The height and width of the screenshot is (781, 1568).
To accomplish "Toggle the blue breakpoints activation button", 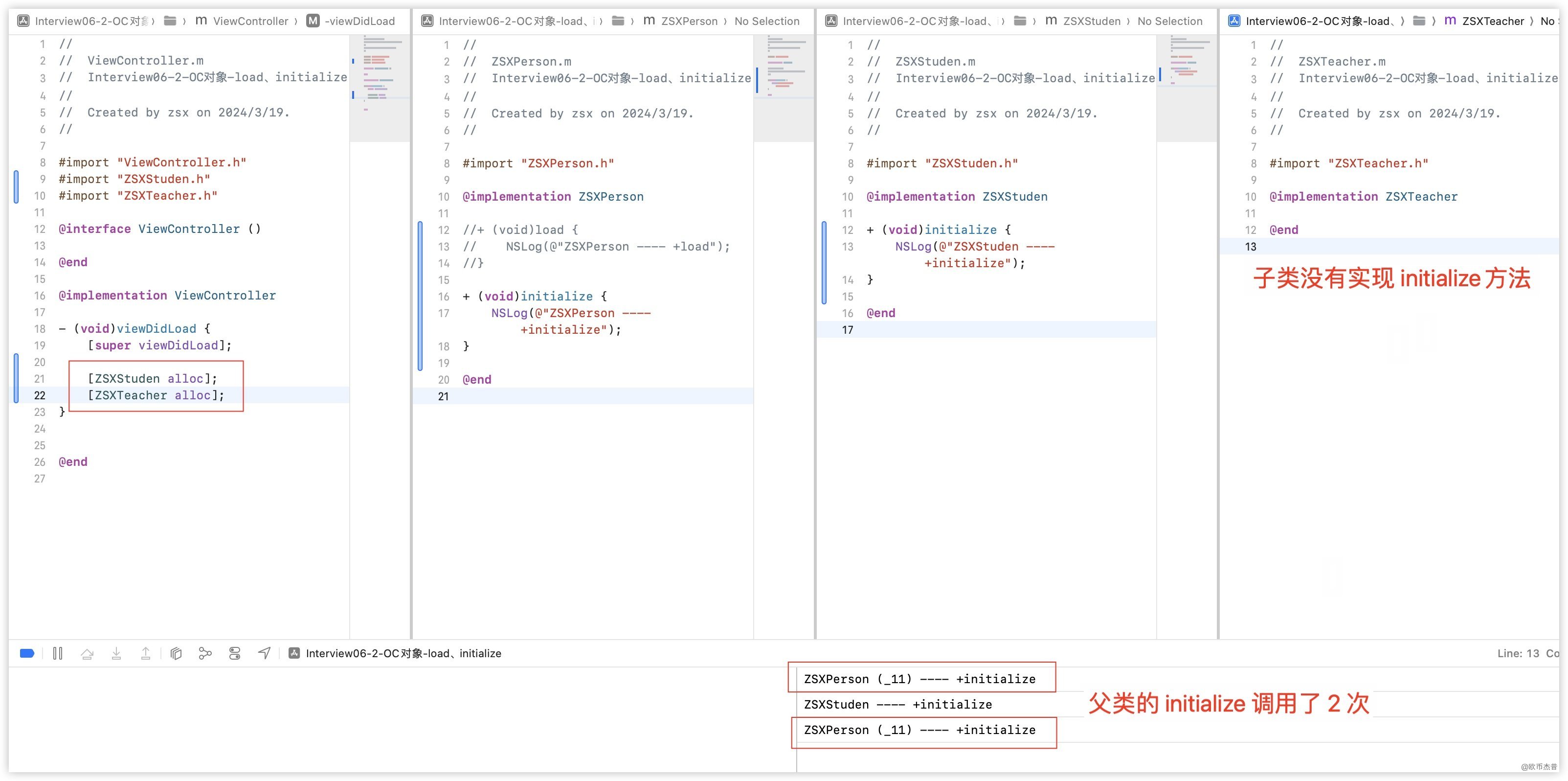I will 27,654.
